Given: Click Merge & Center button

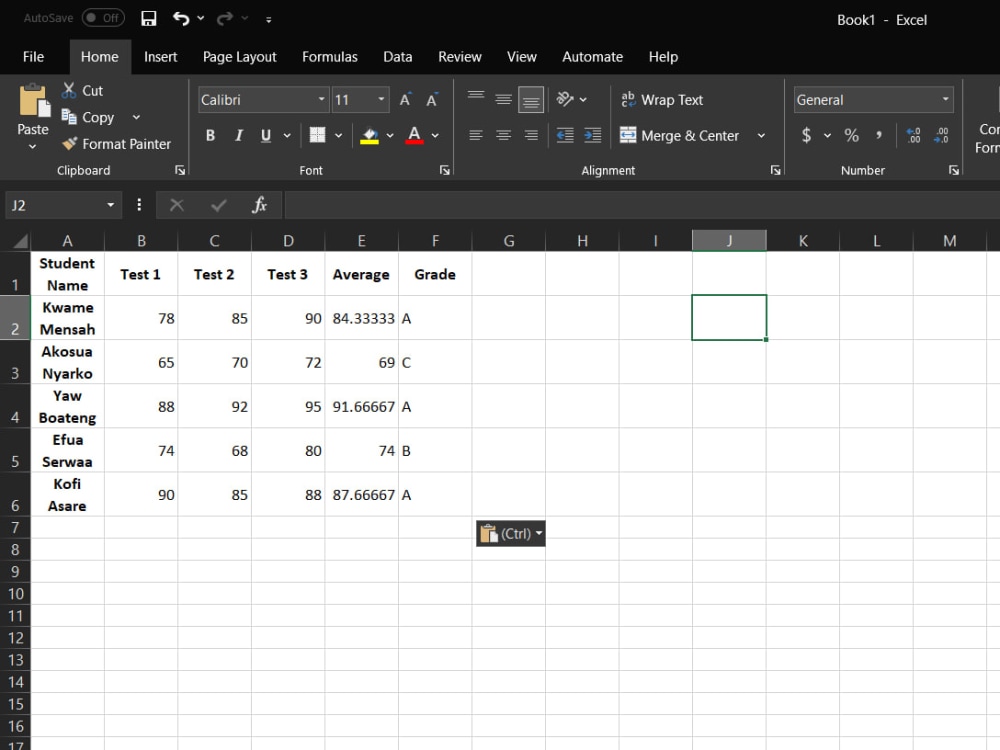Looking at the screenshot, I should [x=680, y=135].
